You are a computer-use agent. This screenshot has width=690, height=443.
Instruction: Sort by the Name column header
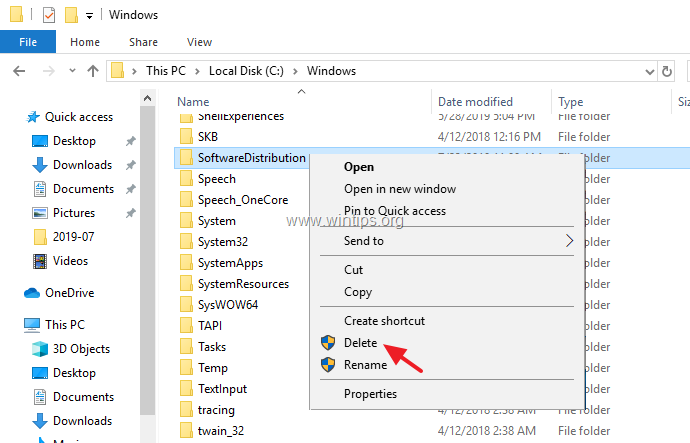(x=193, y=102)
